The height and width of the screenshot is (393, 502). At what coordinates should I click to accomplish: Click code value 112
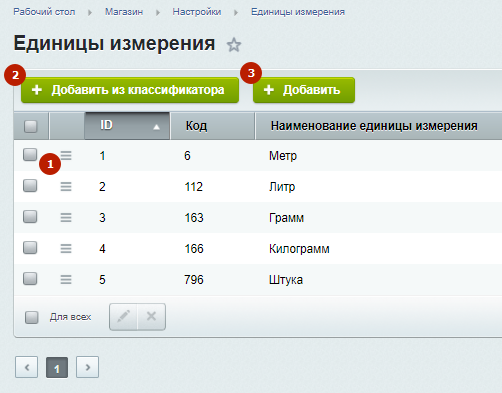pyautogui.click(x=194, y=187)
